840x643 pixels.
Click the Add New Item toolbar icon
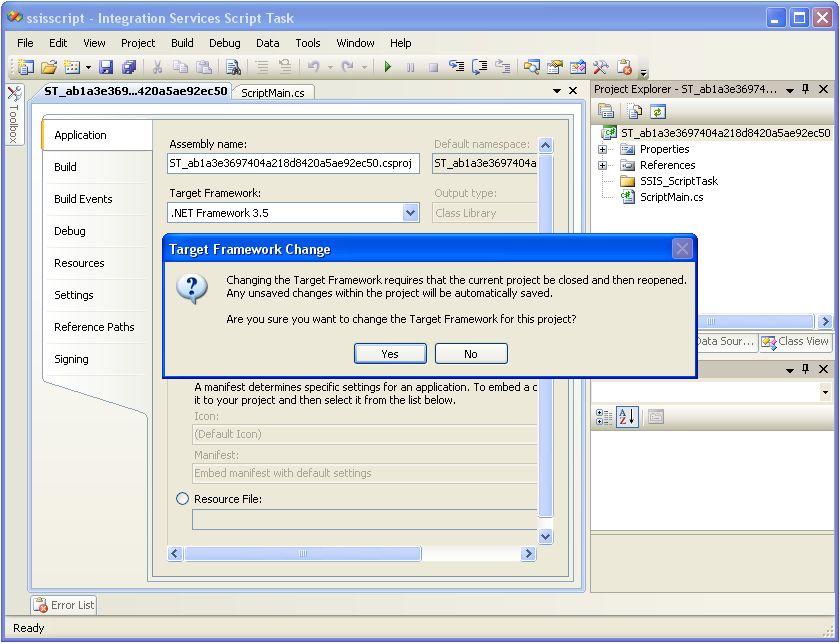(x=72, y=67)
